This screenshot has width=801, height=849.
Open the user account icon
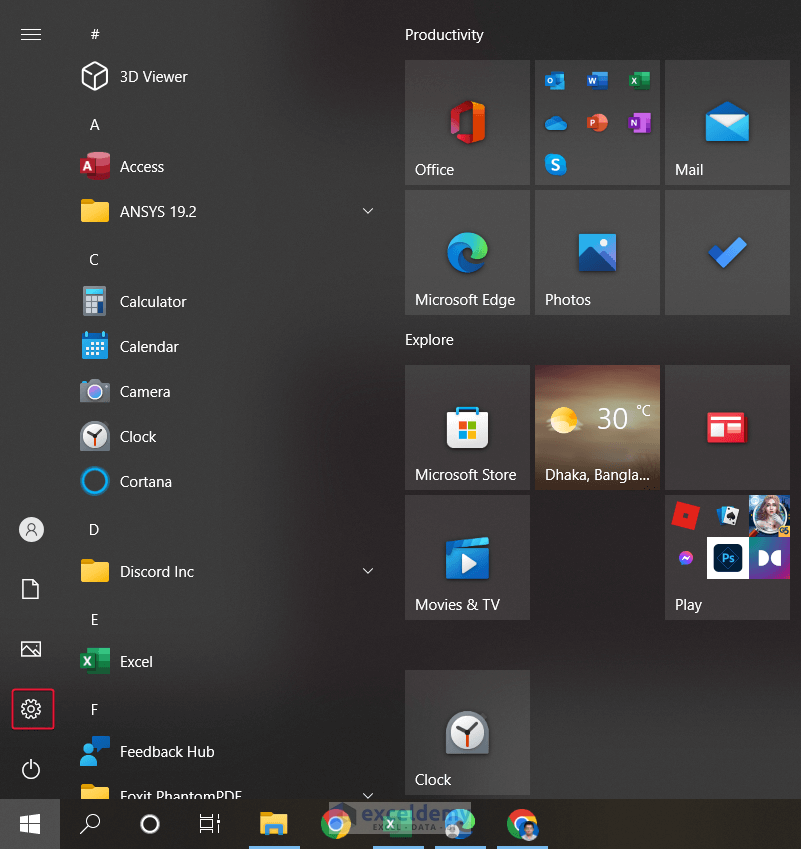pyautogui.click(x=31, y=530)
